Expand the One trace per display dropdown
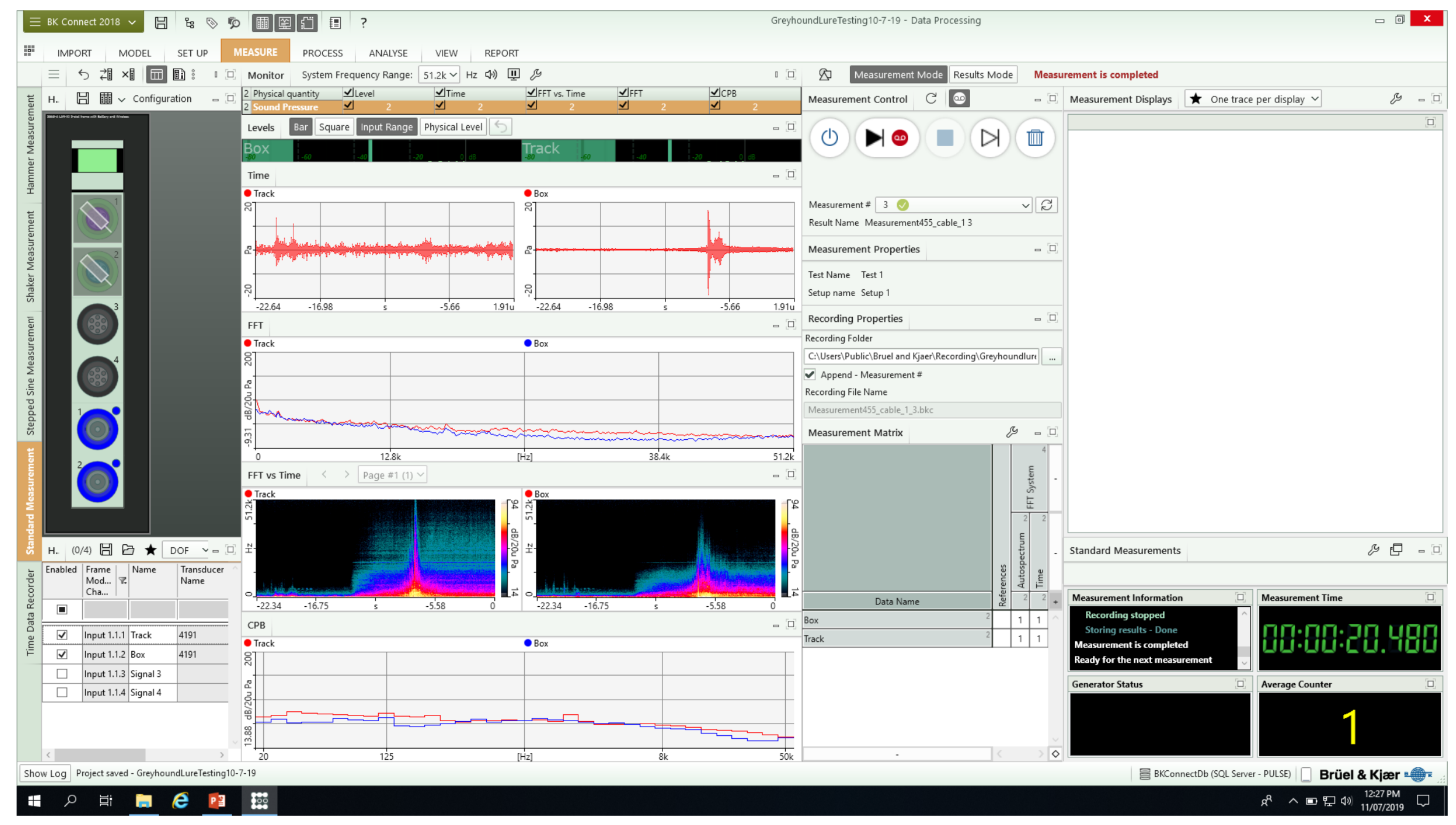 click(x=1314, y=99)
